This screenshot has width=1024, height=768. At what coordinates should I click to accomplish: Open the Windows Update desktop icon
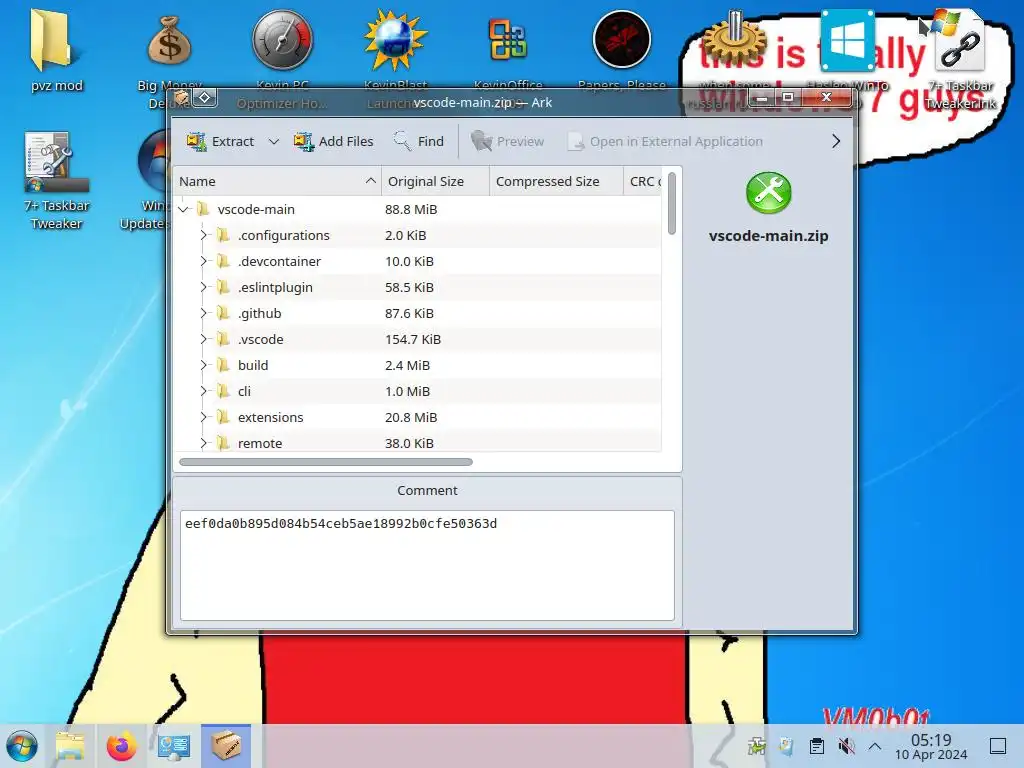(150, 180)
